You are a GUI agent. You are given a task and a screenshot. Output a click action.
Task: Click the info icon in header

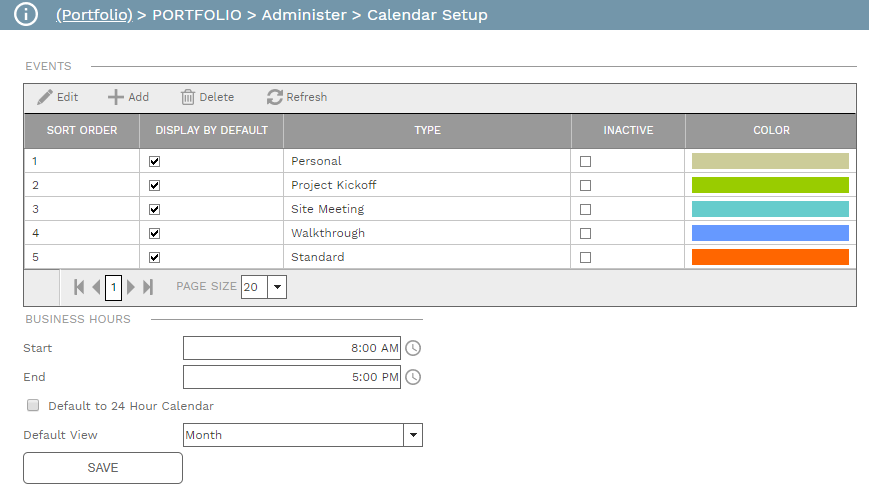pos(25,15)
